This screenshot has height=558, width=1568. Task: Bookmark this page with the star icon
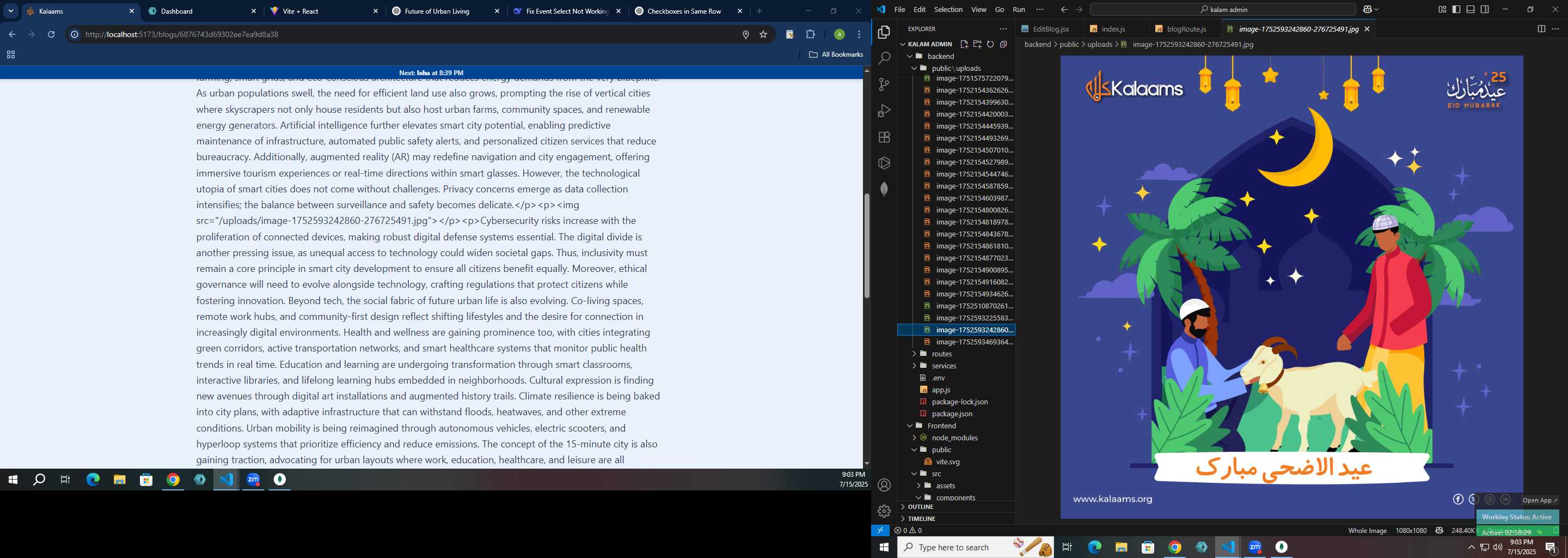click(x=763, y=35)
